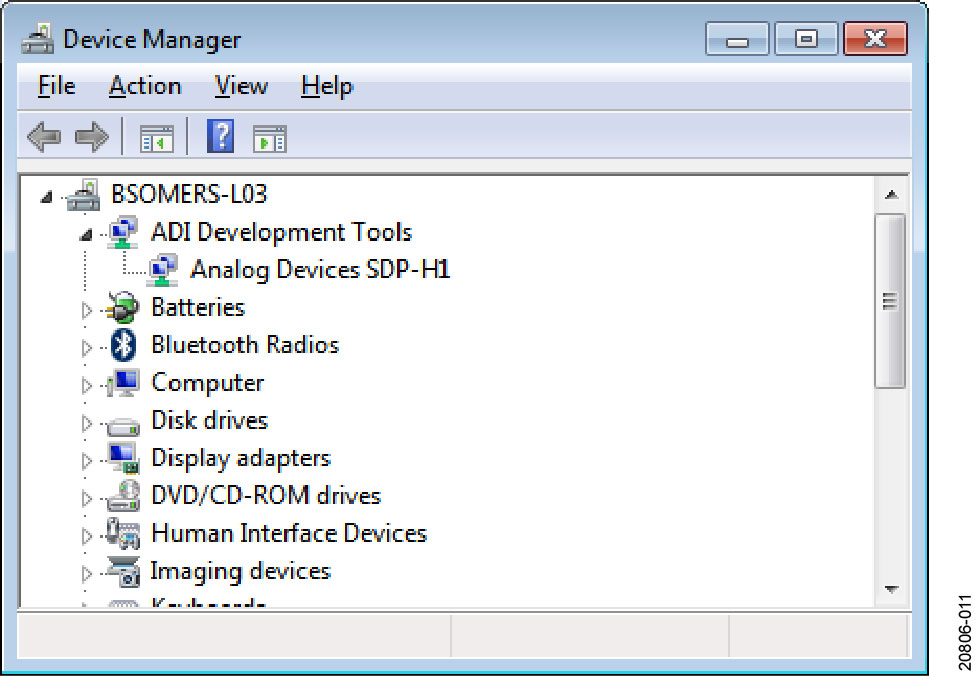Click the scrollbar down arrow
Viewport: 977px width, 676px height.
point(891,589)
